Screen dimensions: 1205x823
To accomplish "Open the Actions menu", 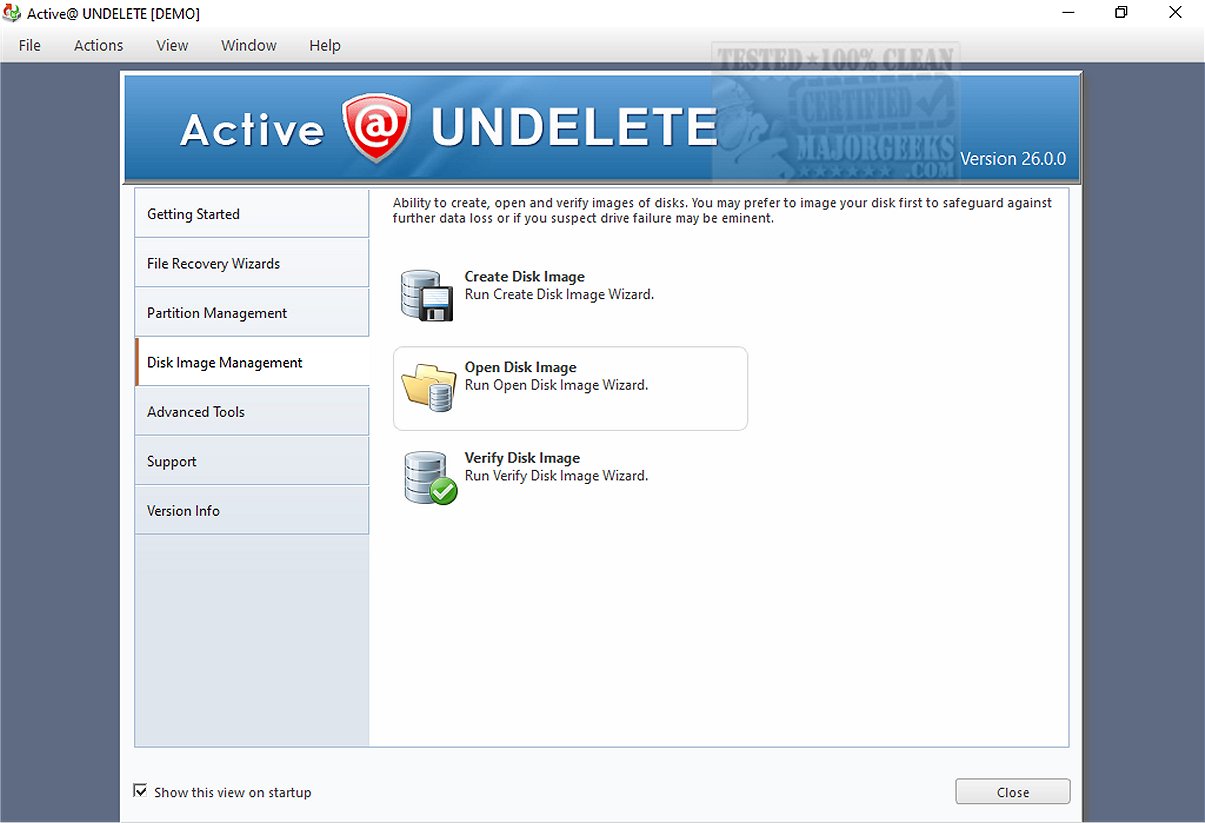I will coord(99,45).
